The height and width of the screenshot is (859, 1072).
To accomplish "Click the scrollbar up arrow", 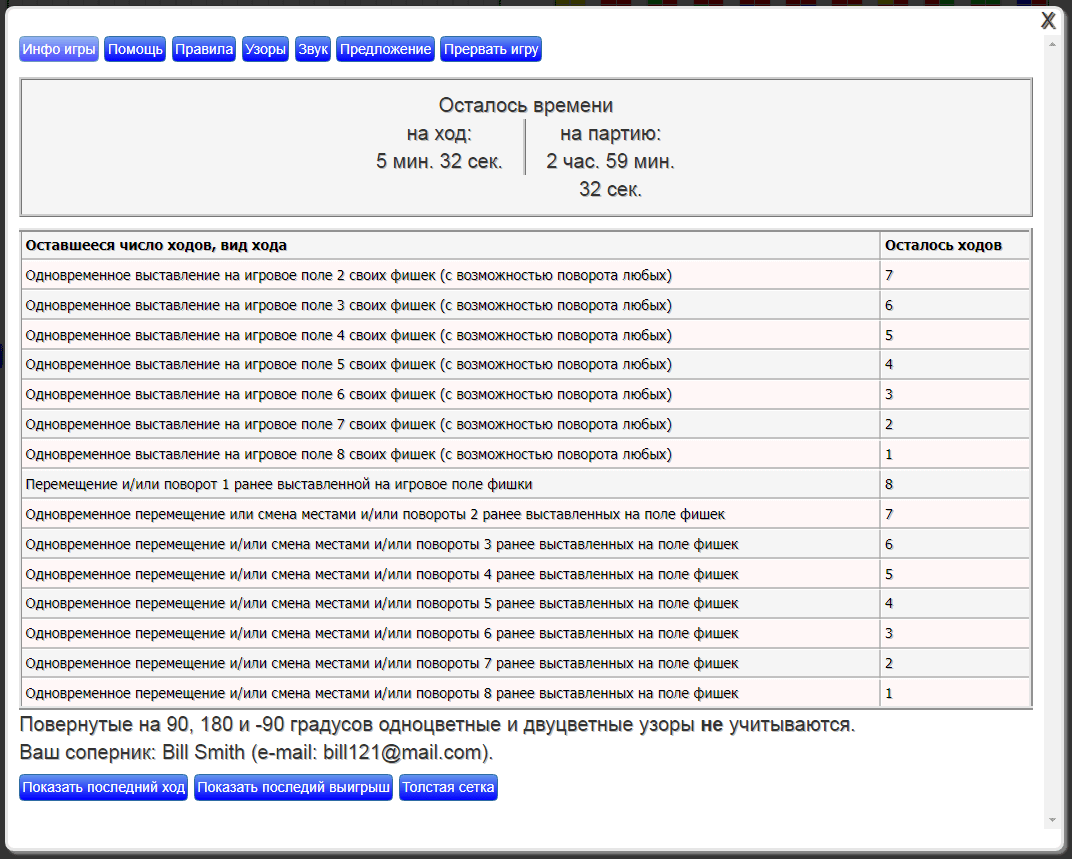I will (x=1051, y=45).
